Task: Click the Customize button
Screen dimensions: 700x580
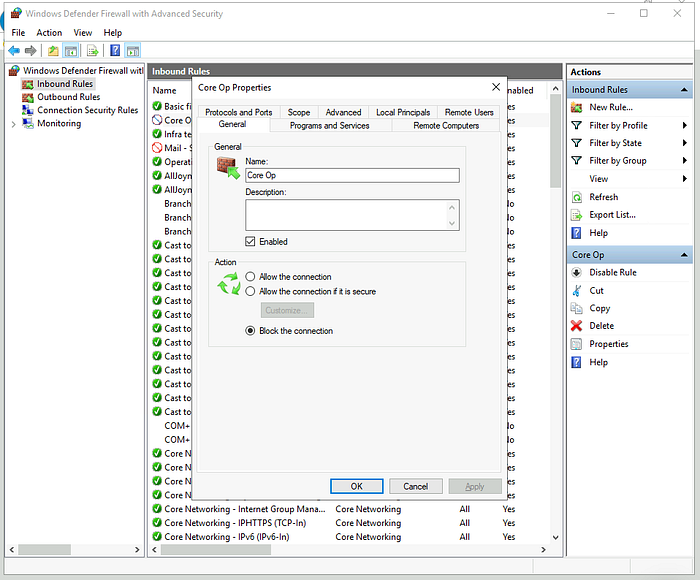Action: click(x=287, y=310)
